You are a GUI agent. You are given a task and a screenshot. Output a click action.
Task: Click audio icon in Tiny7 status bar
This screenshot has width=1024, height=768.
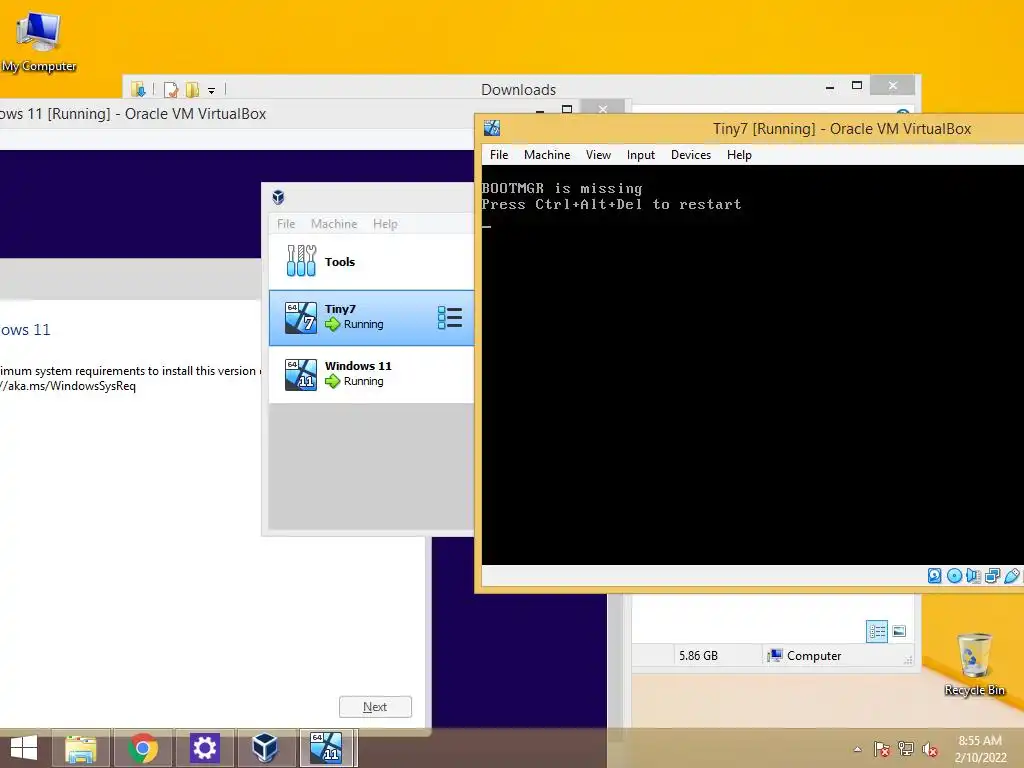973,575
